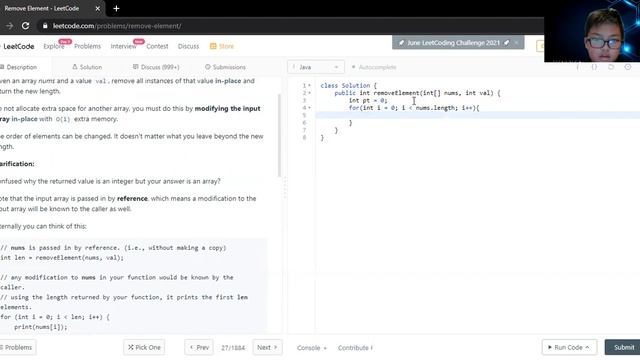Click the panel divider drag handle
The width and height of the screenshot is (640, 360).
pos(285,188)
